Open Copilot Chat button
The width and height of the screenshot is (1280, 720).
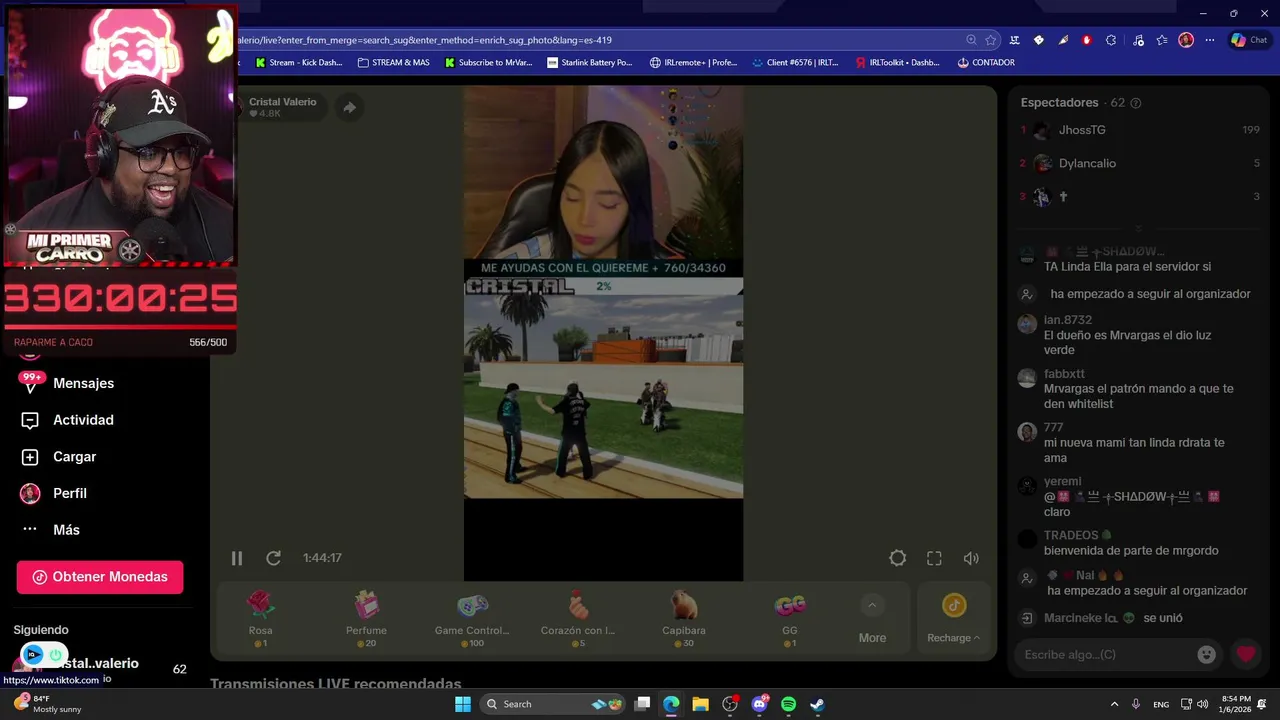pos(1249,40)
